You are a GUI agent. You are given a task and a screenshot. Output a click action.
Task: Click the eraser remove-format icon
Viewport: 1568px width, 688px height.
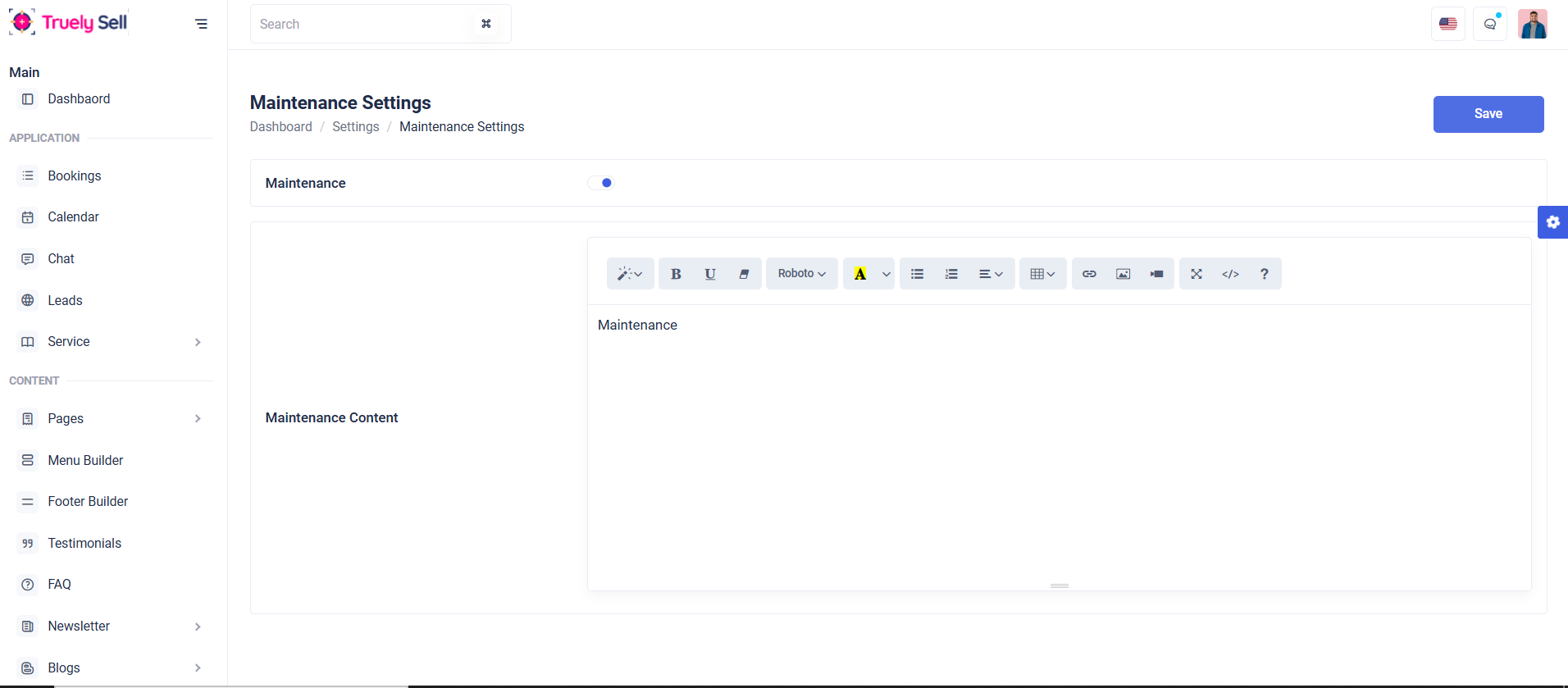pyautogui.click(x=744, y=274)
